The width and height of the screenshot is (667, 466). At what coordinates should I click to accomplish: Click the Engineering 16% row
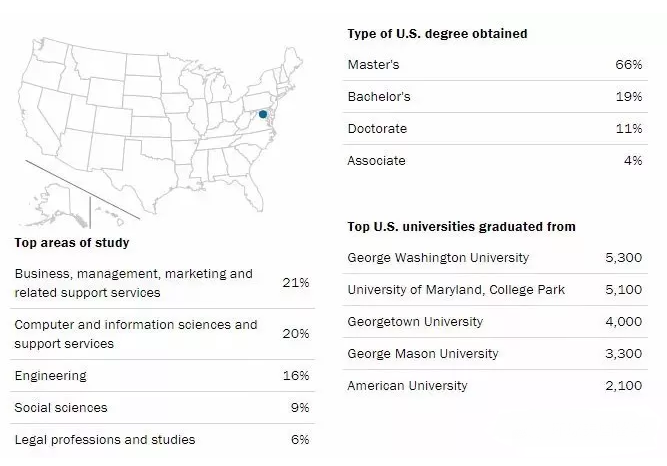click(162, 376)
